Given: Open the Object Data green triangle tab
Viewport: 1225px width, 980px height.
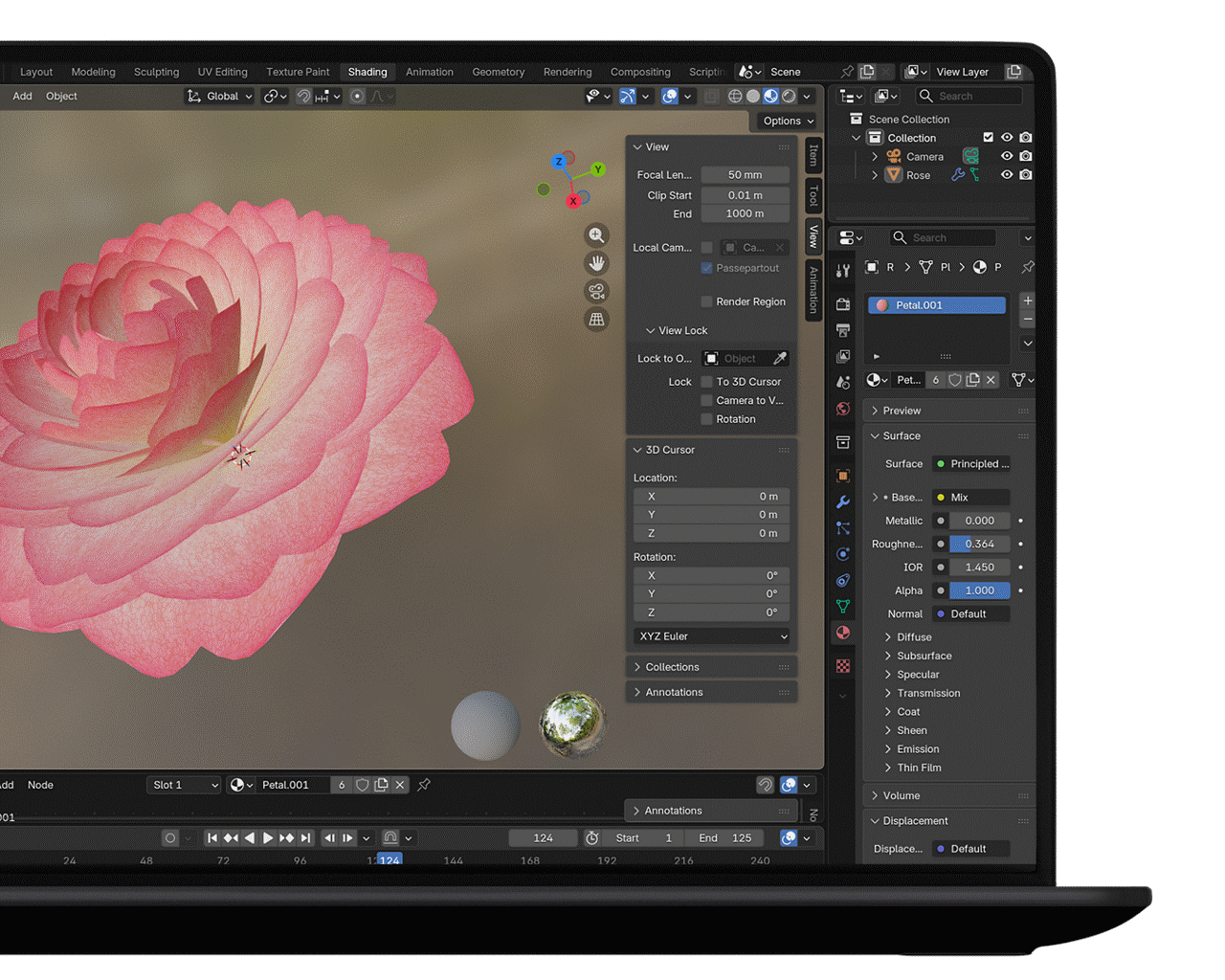Looking at the screenshot, I should 843,606.
